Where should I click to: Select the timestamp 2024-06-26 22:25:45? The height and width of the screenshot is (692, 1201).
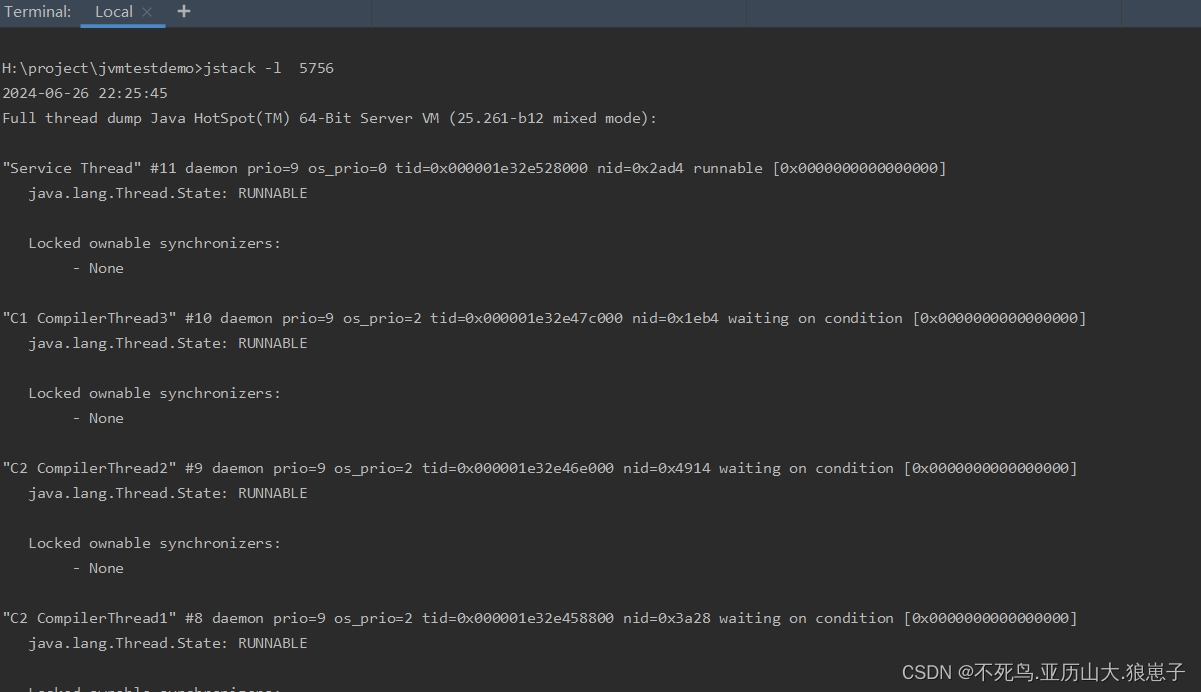click(x=84, y=93)
